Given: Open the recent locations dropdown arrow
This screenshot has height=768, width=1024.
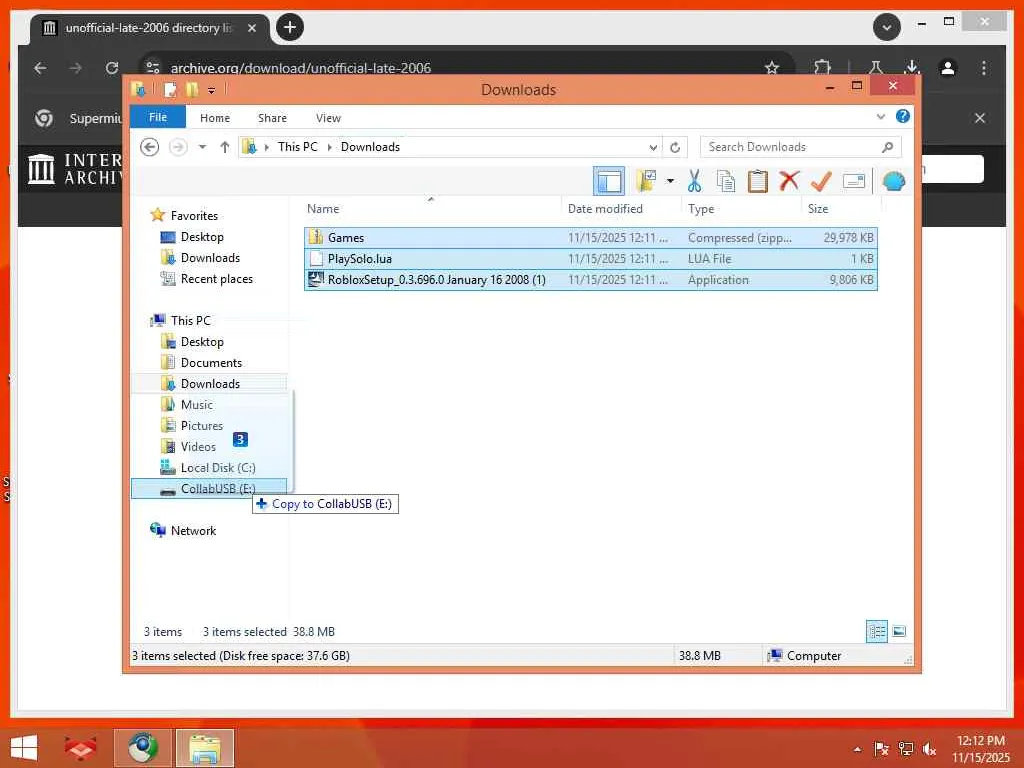Looking at the screenshot, I should click(202, 147).
